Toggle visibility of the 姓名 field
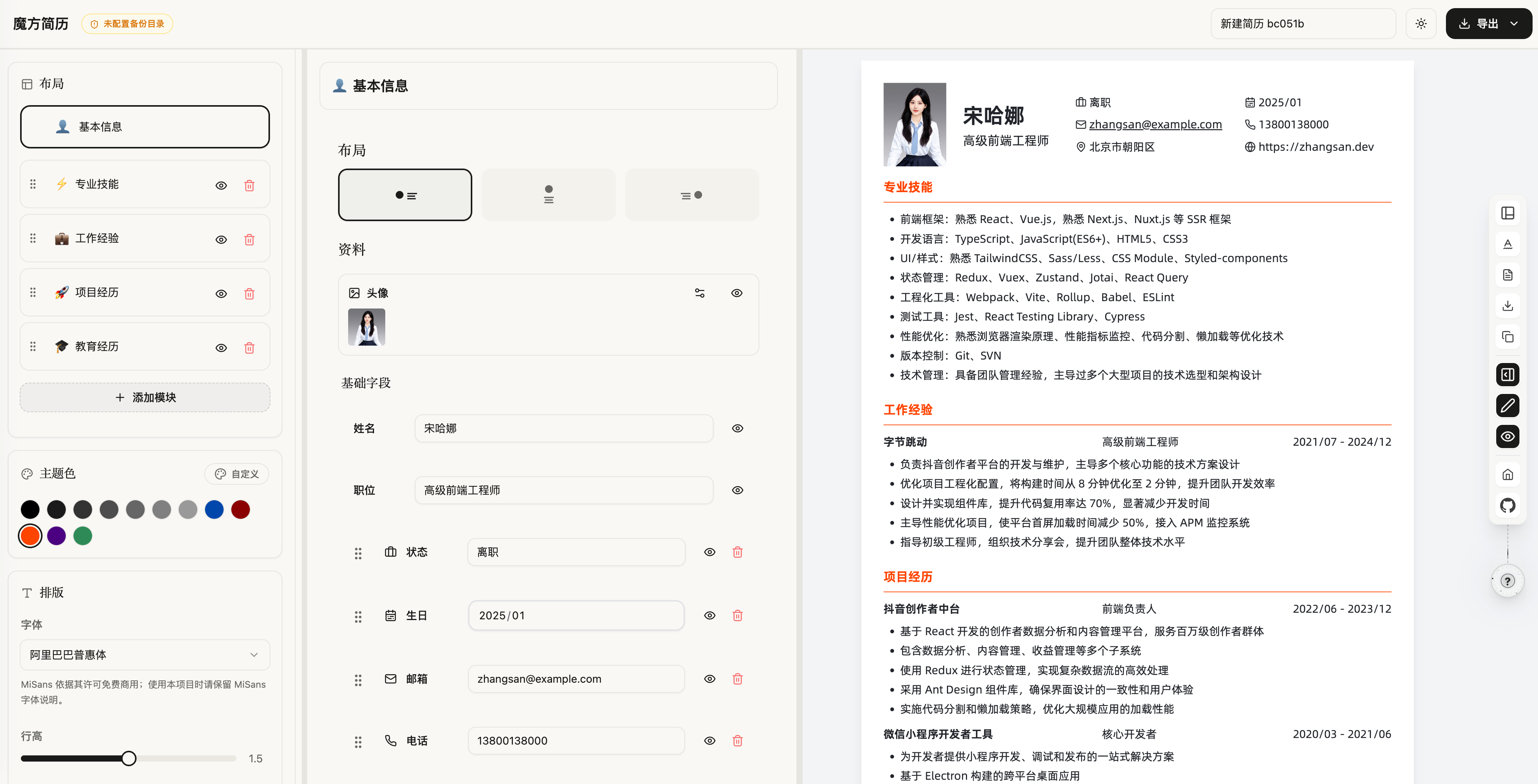Viewport: 1538px width, 784px height. pyautogui.click(x=737, y=428)
